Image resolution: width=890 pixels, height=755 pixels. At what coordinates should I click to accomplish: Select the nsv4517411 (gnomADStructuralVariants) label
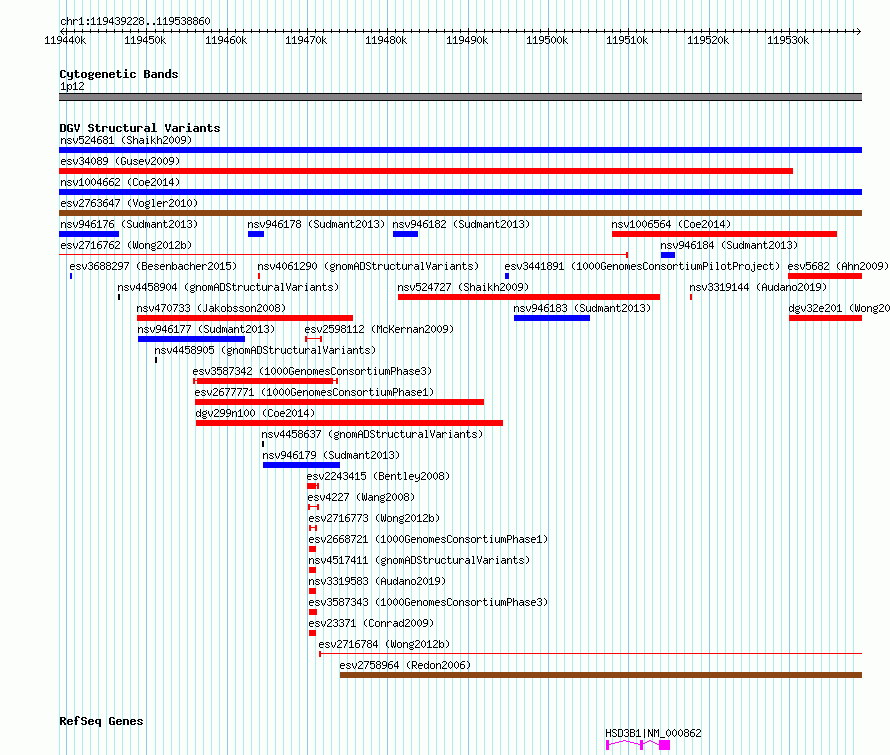[419, 560]
